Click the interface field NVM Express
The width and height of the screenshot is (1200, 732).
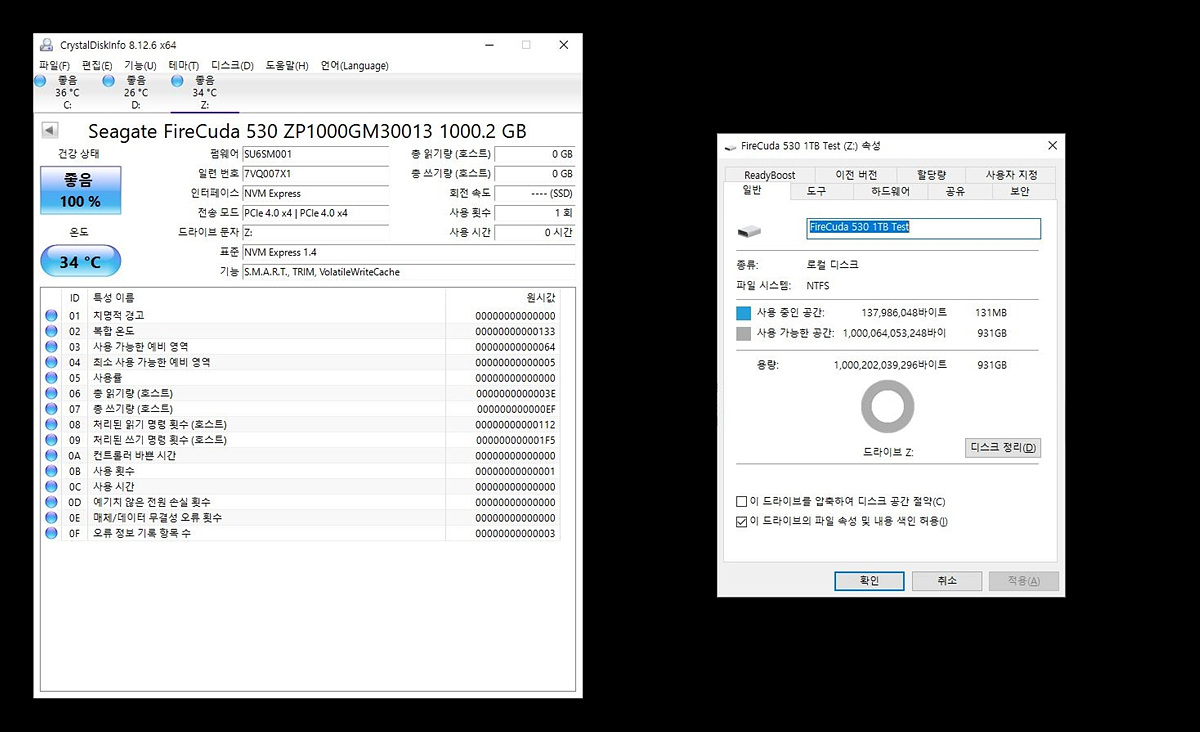pos(315,193)
